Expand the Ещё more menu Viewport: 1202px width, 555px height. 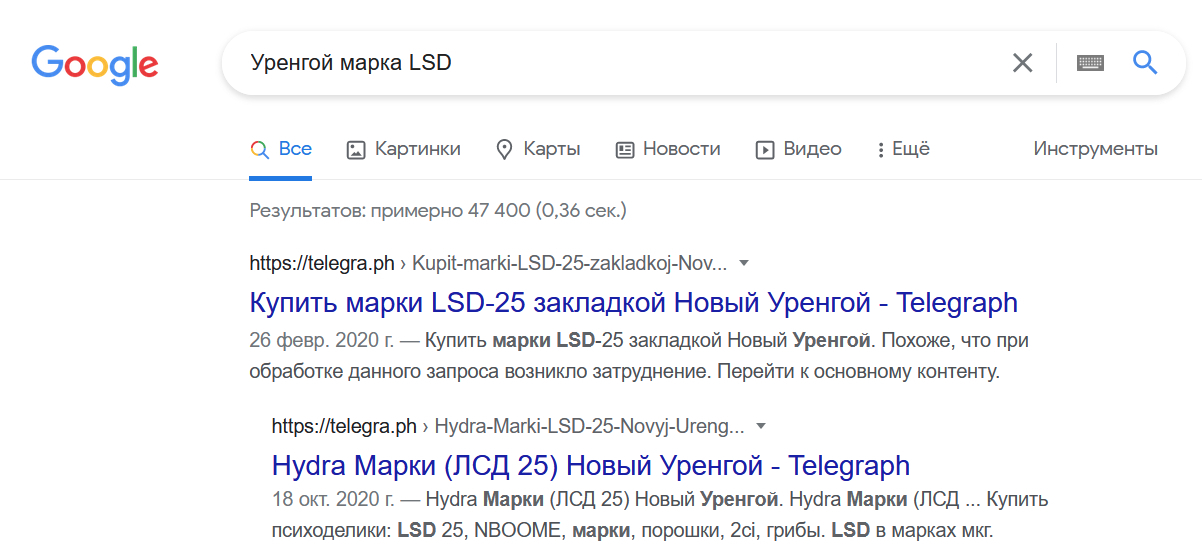903,149
